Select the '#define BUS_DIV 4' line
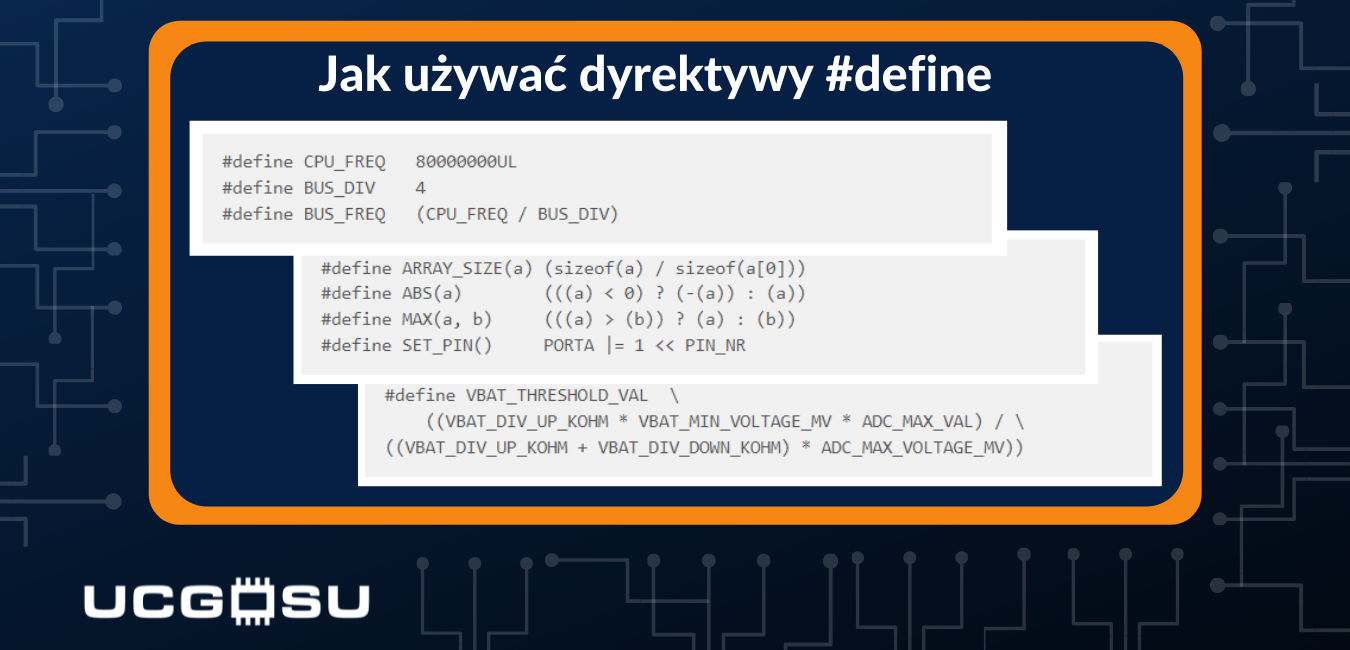 [x=324, y=187]
